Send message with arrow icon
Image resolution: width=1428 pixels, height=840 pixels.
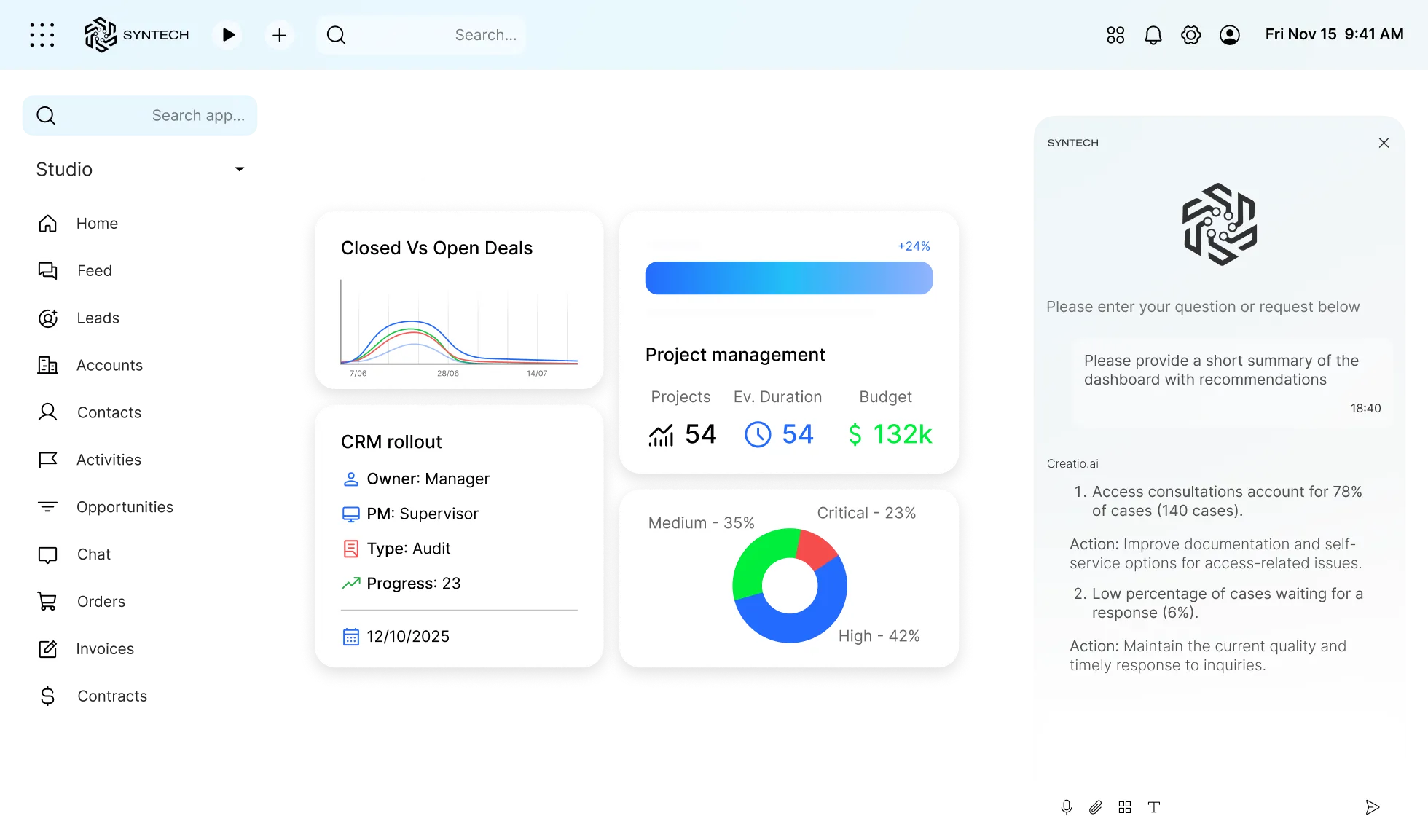click(1372, 807)
